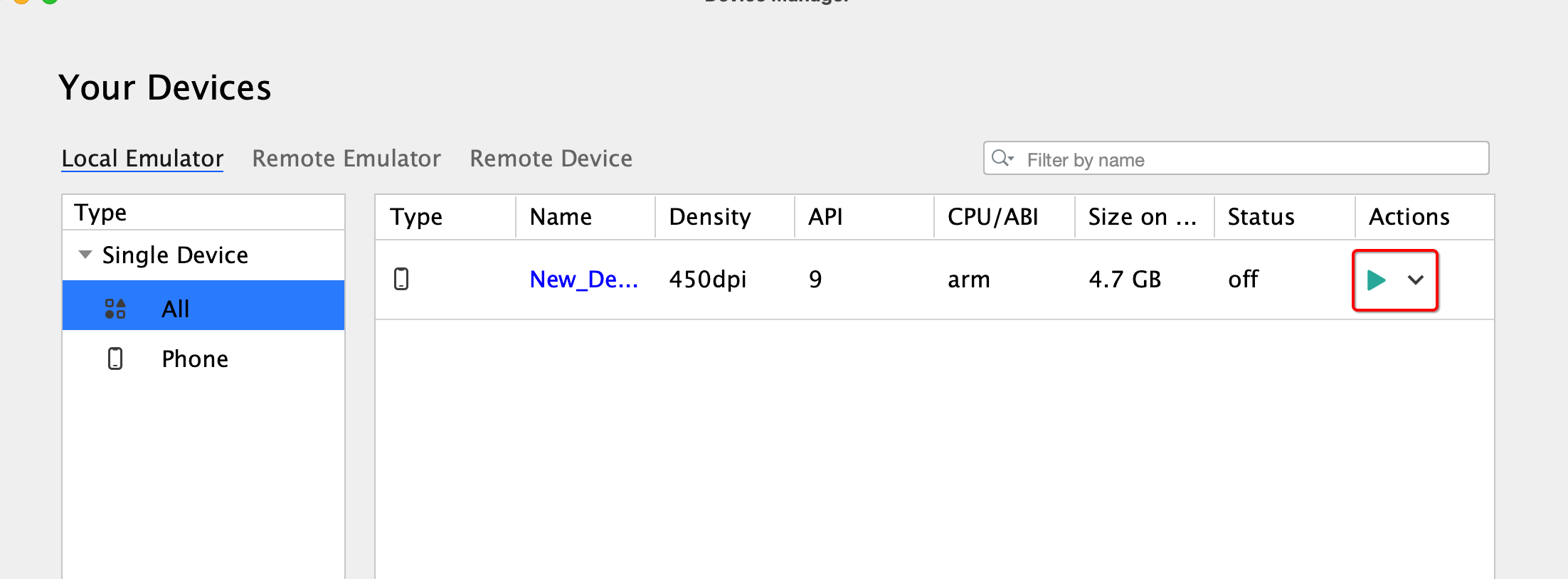Switch to the Remote Device tab
Screen dimensions: 1568x579
coord(551,158)
